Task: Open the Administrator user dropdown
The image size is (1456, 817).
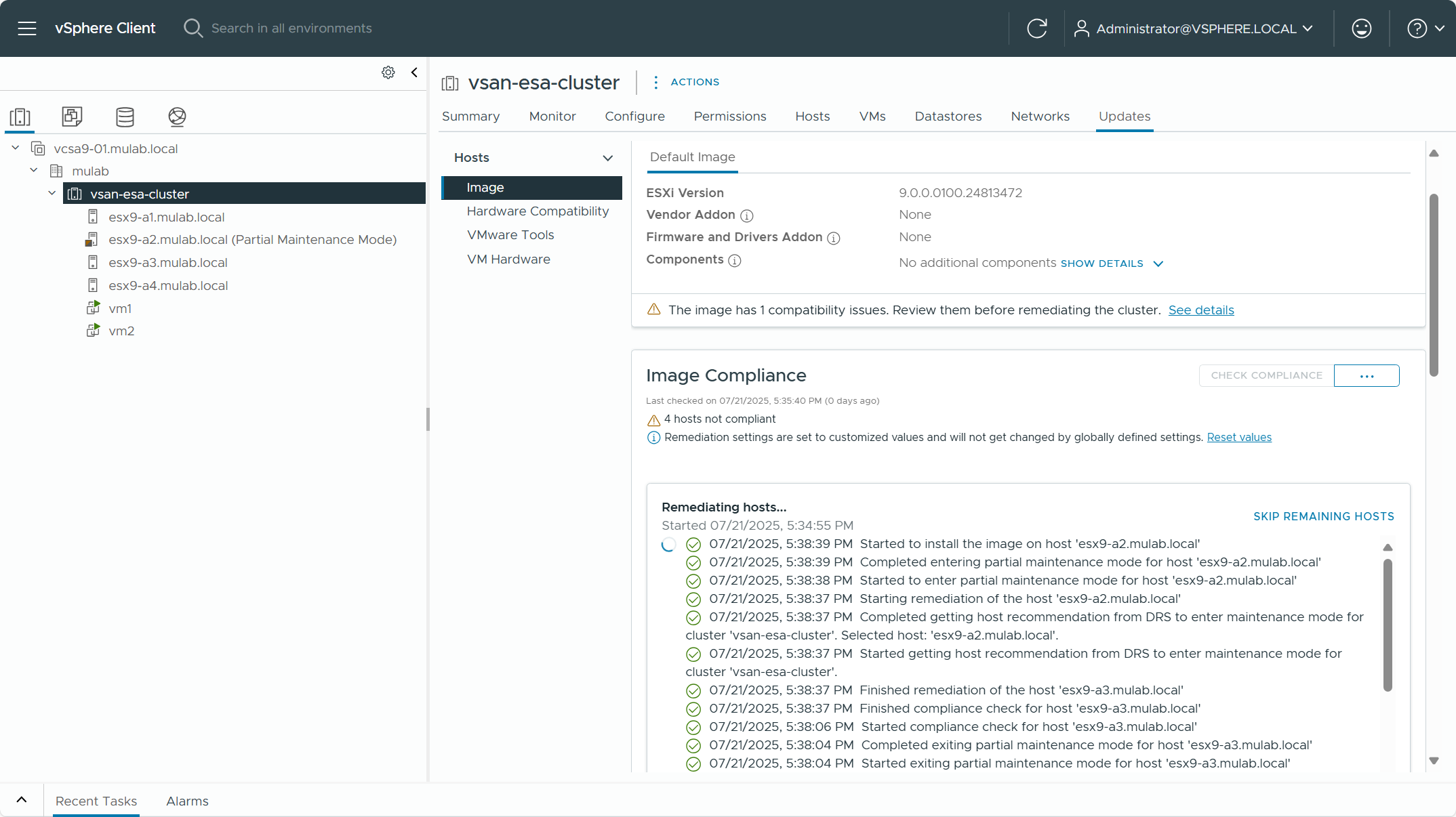Action: coord(1195,28)
